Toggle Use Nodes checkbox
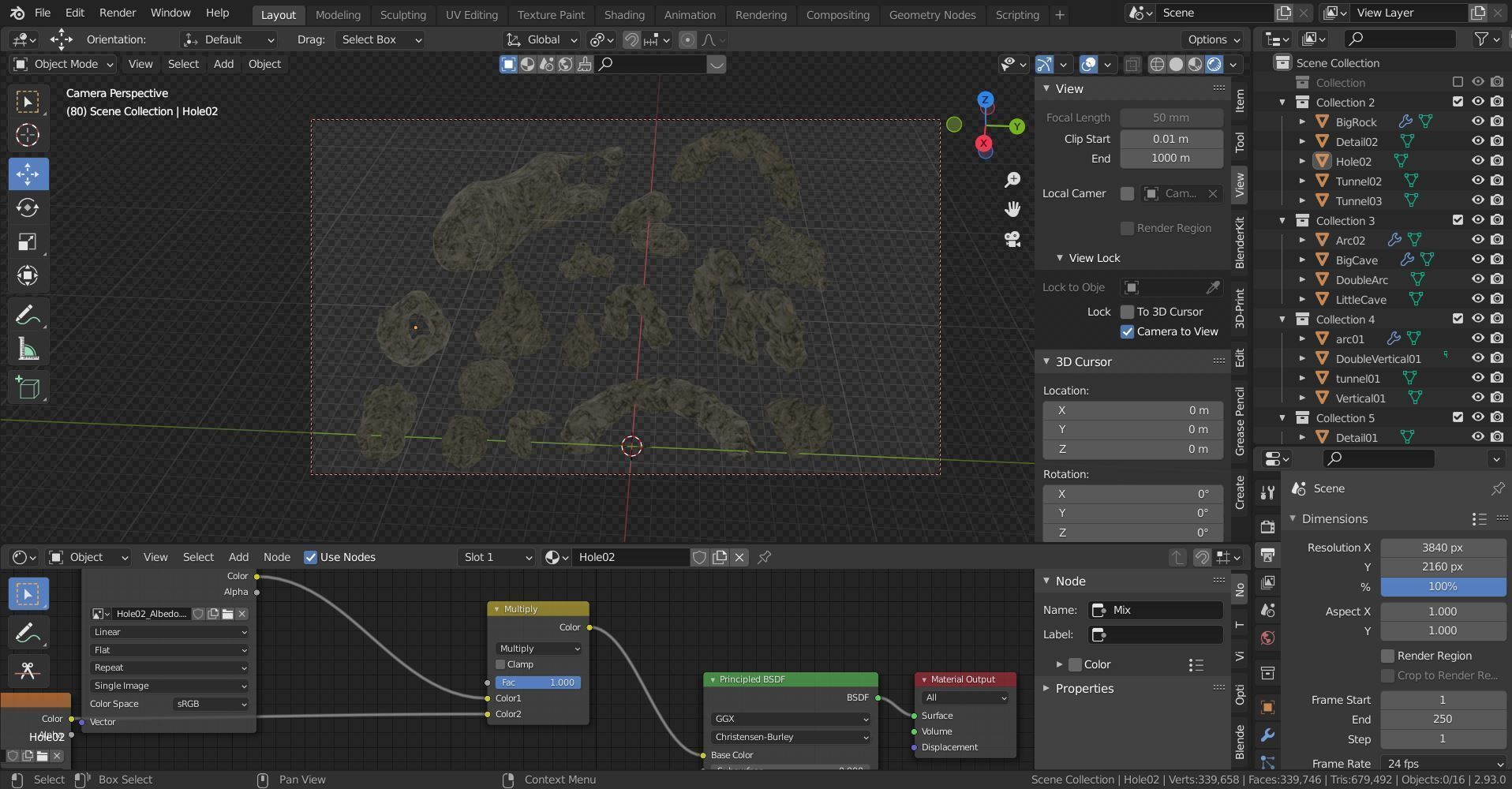 coord(311,557)
